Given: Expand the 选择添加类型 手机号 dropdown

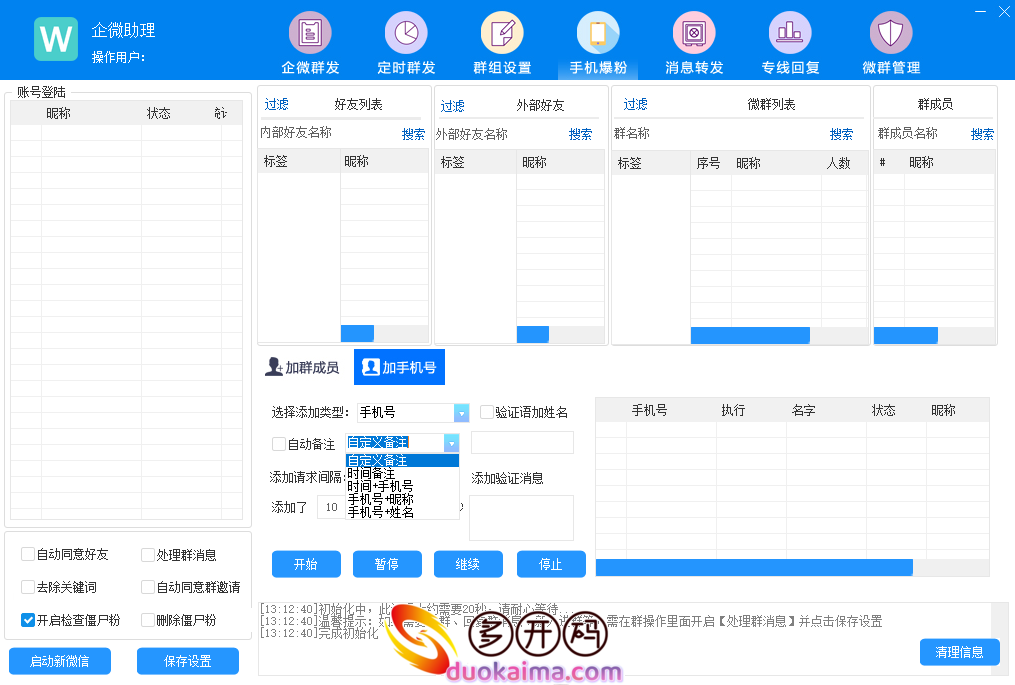Looking at the screenshot, I should click(461, 413).
